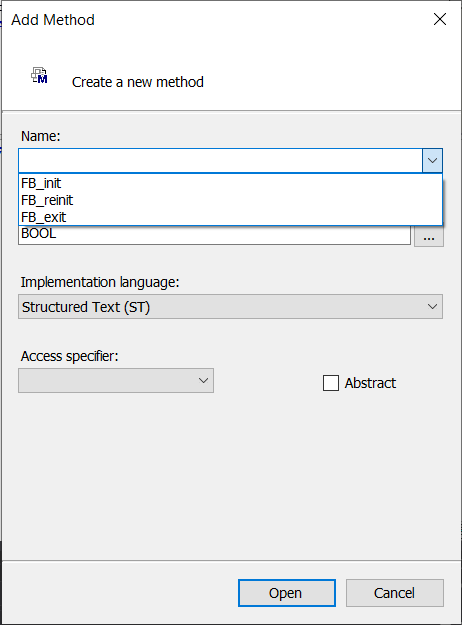This screenshot has width=462, height=625.
Task: Open the Access specifier combo box
Action: tap(116, 381)
